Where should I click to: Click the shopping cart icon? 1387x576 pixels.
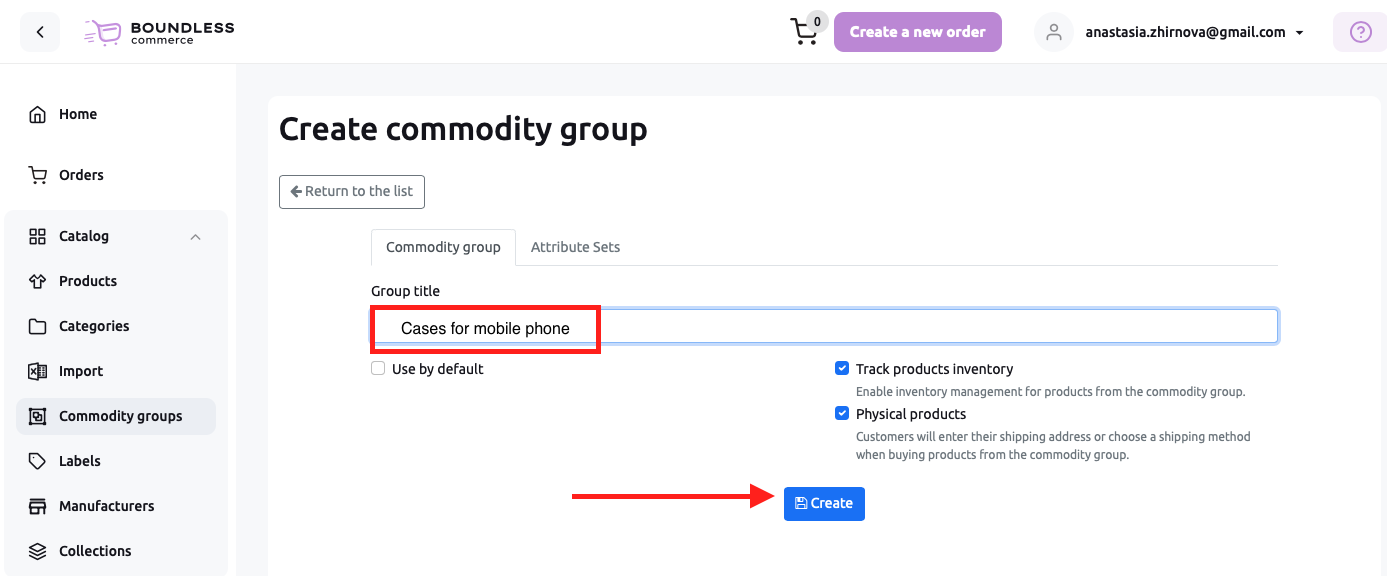[x=804, y=32]
